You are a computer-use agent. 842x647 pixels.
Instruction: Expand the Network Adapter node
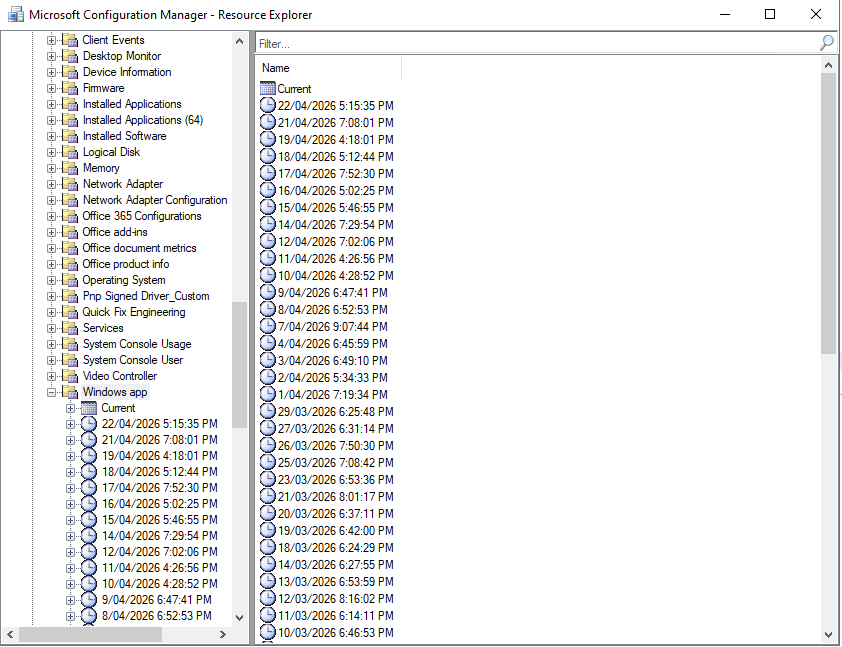click(x=52, y=184)
